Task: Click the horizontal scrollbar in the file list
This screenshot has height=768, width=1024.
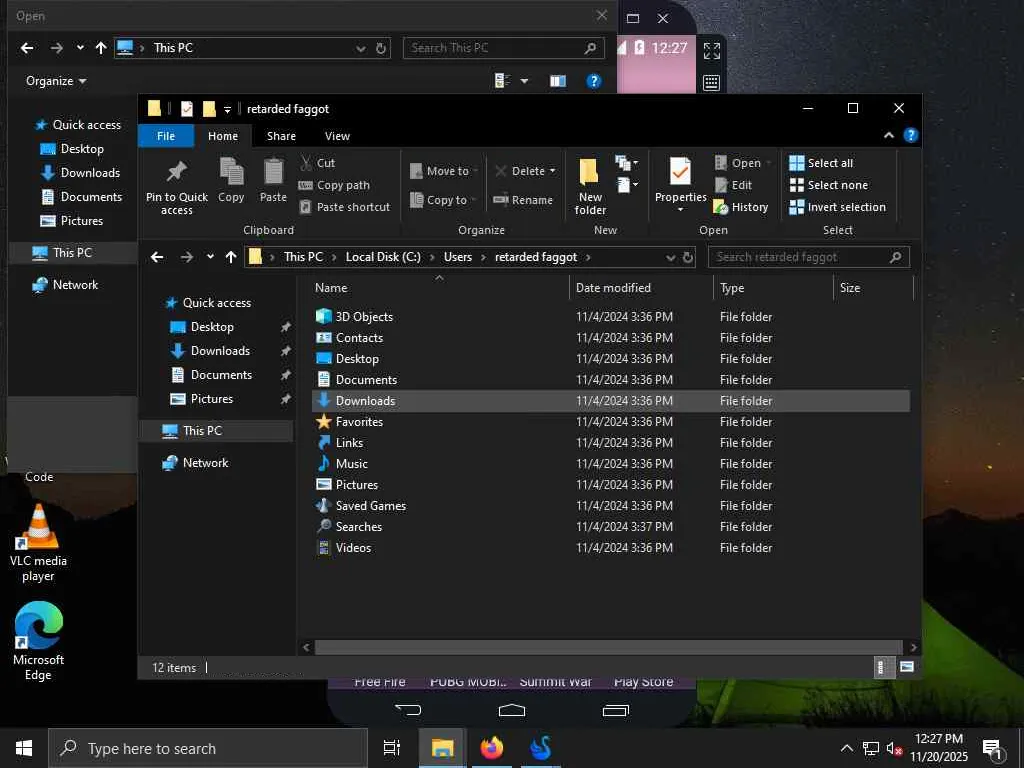Action: pos(606,648)
